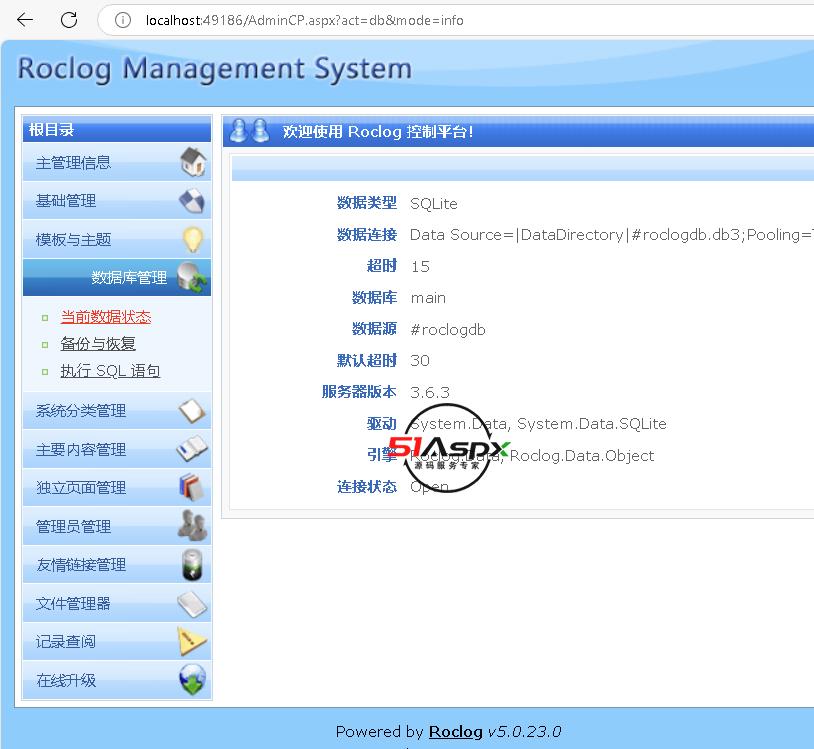This screenshot has height=749, width=814.
Task: Expand the 独立页面管理 section
Action: point(117,487)
